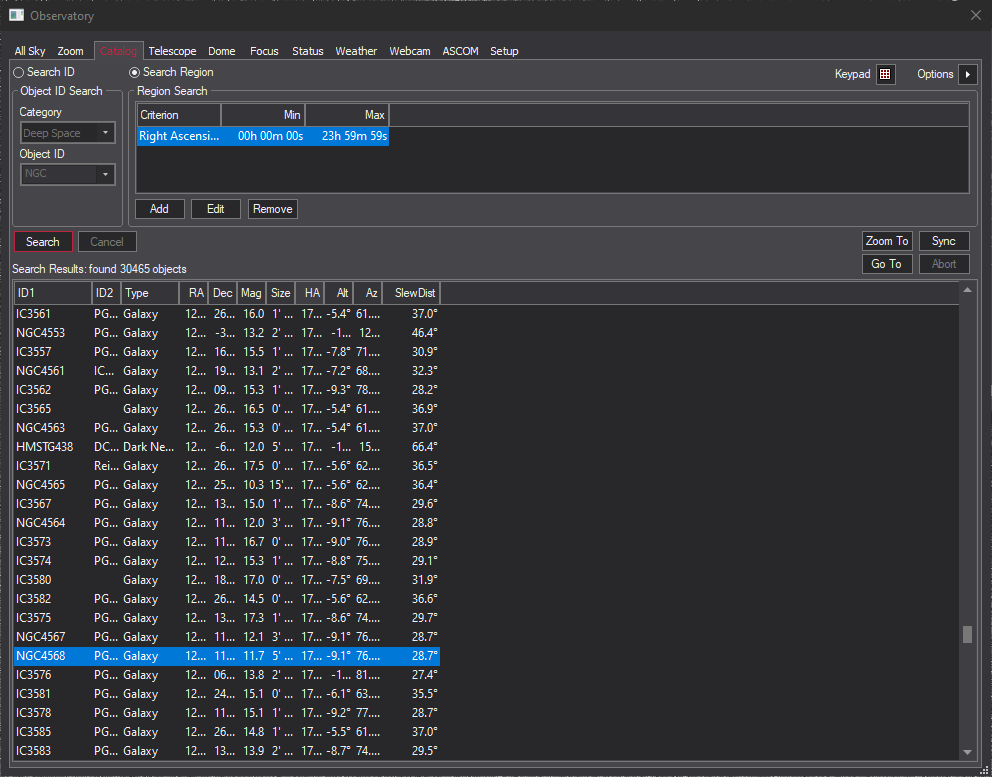This screenshot has height=777, width=992.
Task: Close the Observatory window
Action: pyautogui.click(x=976, y=15)
